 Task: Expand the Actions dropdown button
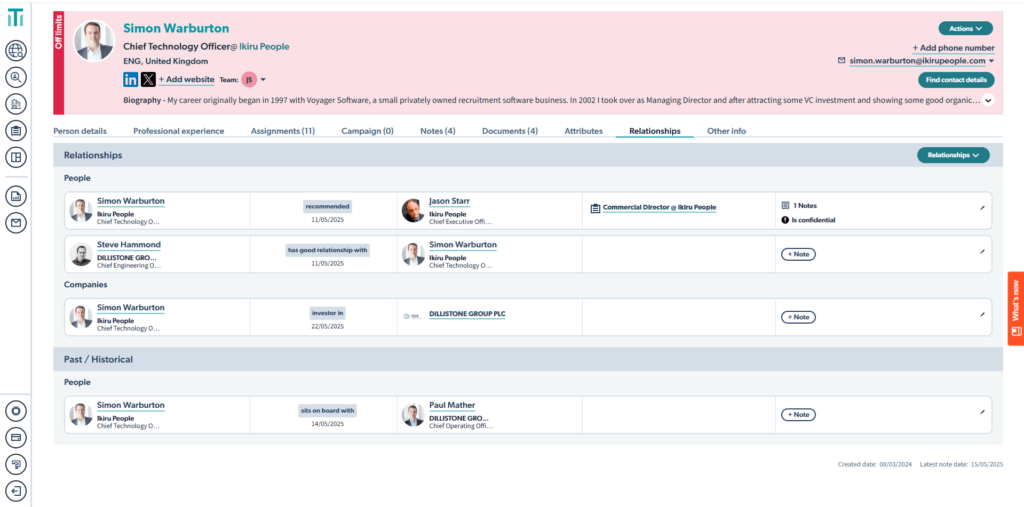[965, 28]
